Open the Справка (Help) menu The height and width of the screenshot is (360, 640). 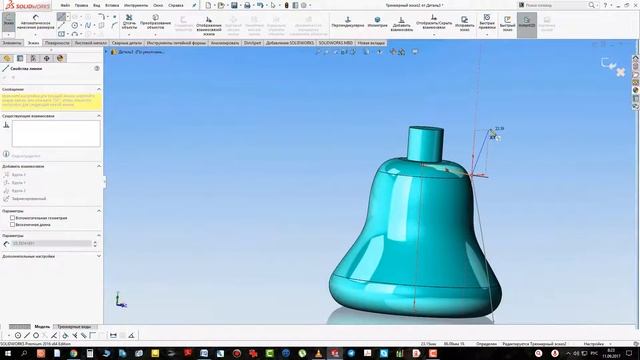(176, 5)
